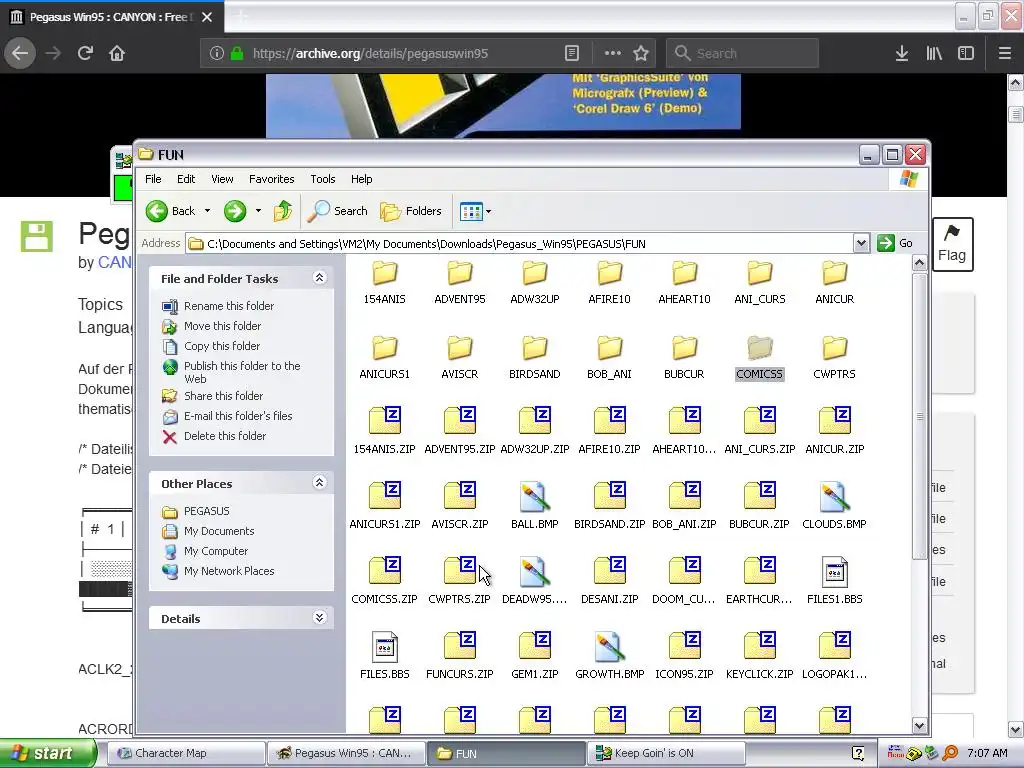Select ANICUR.ZIP archive
1024x768 pixels.
click(834, 432)
